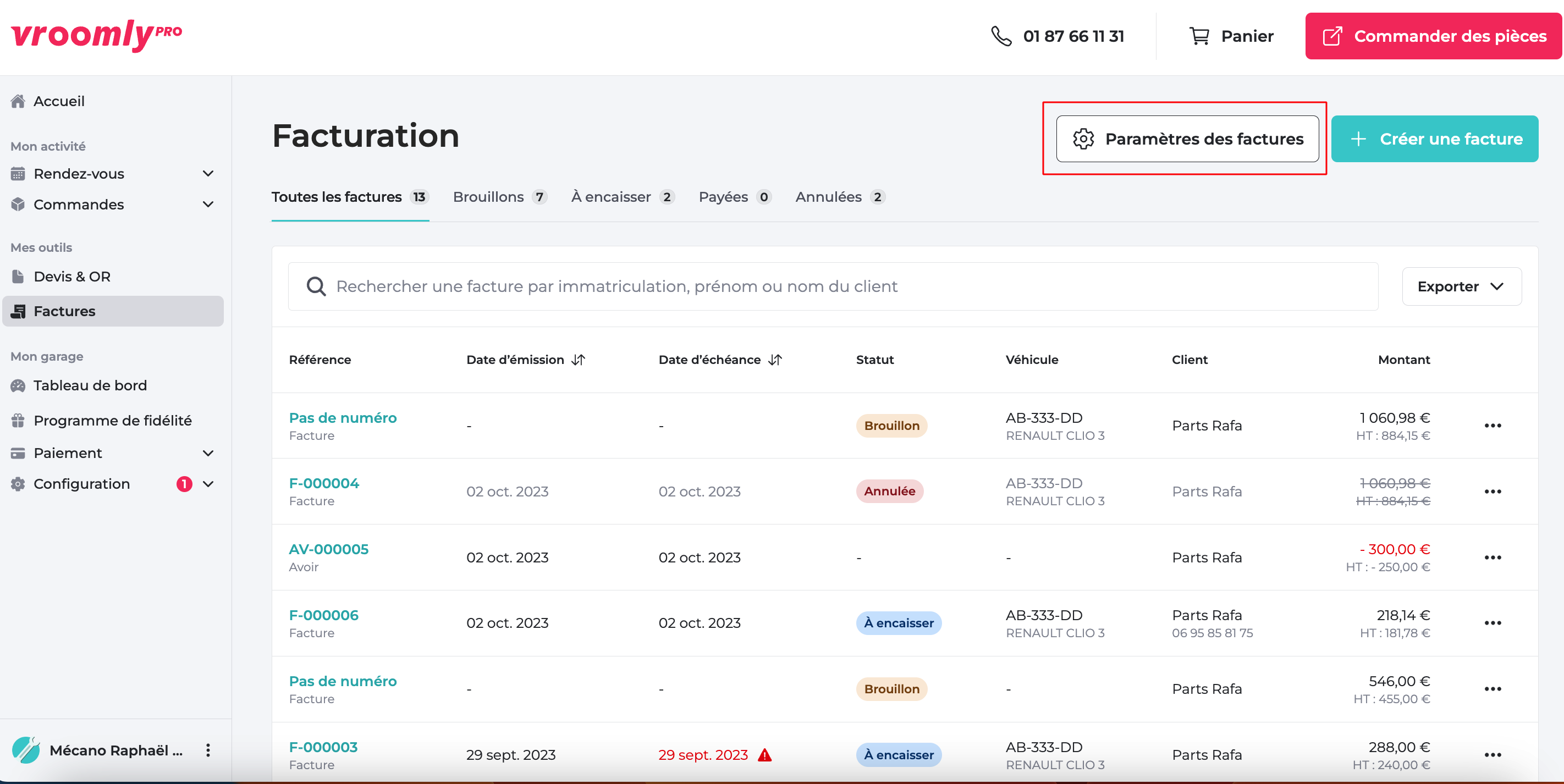The image size is (1564, 784).
Task: Expand the Rendez-vous sidebar section
Action: pyautogui.click(x=208, y=174)
